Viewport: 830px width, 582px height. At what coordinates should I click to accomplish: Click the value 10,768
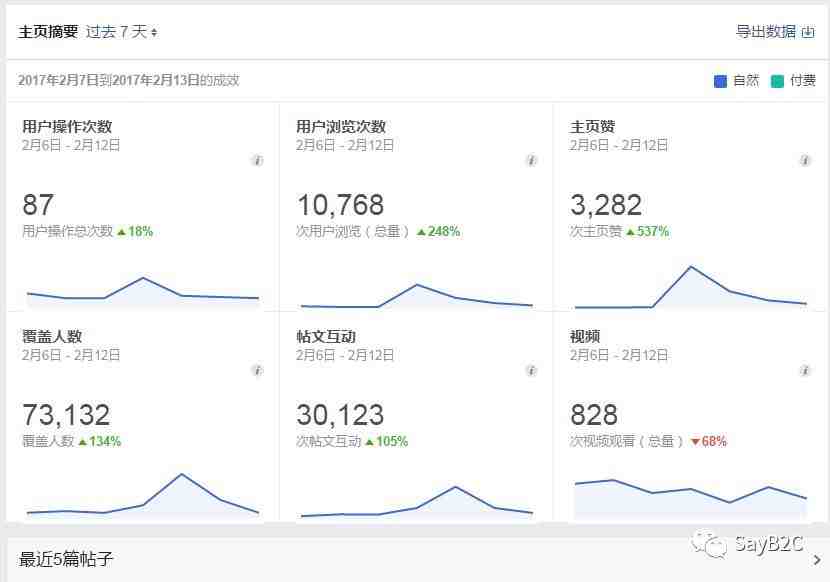[x=340, y=205]
